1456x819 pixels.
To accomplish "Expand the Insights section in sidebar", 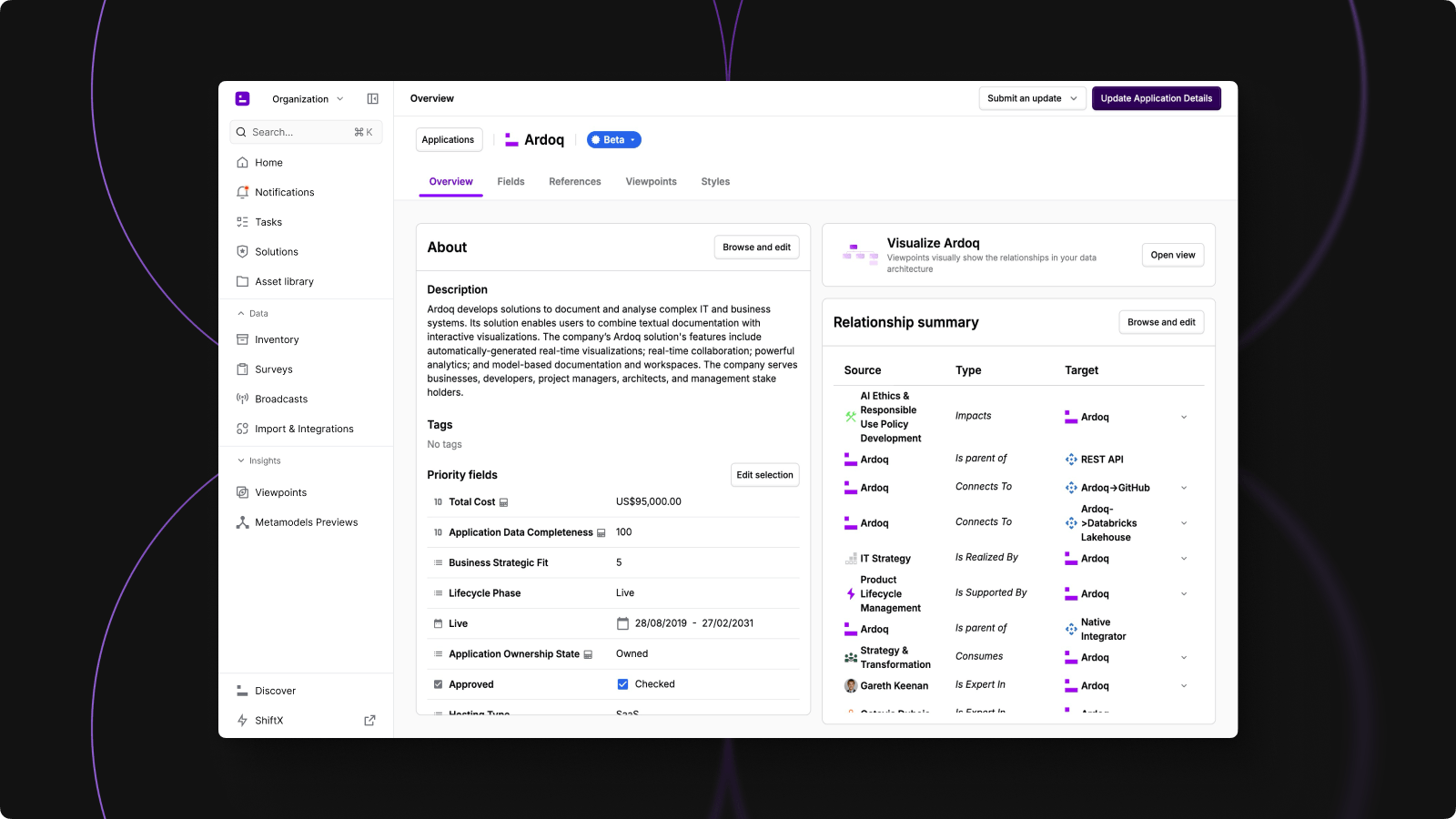I will [241, 461].
